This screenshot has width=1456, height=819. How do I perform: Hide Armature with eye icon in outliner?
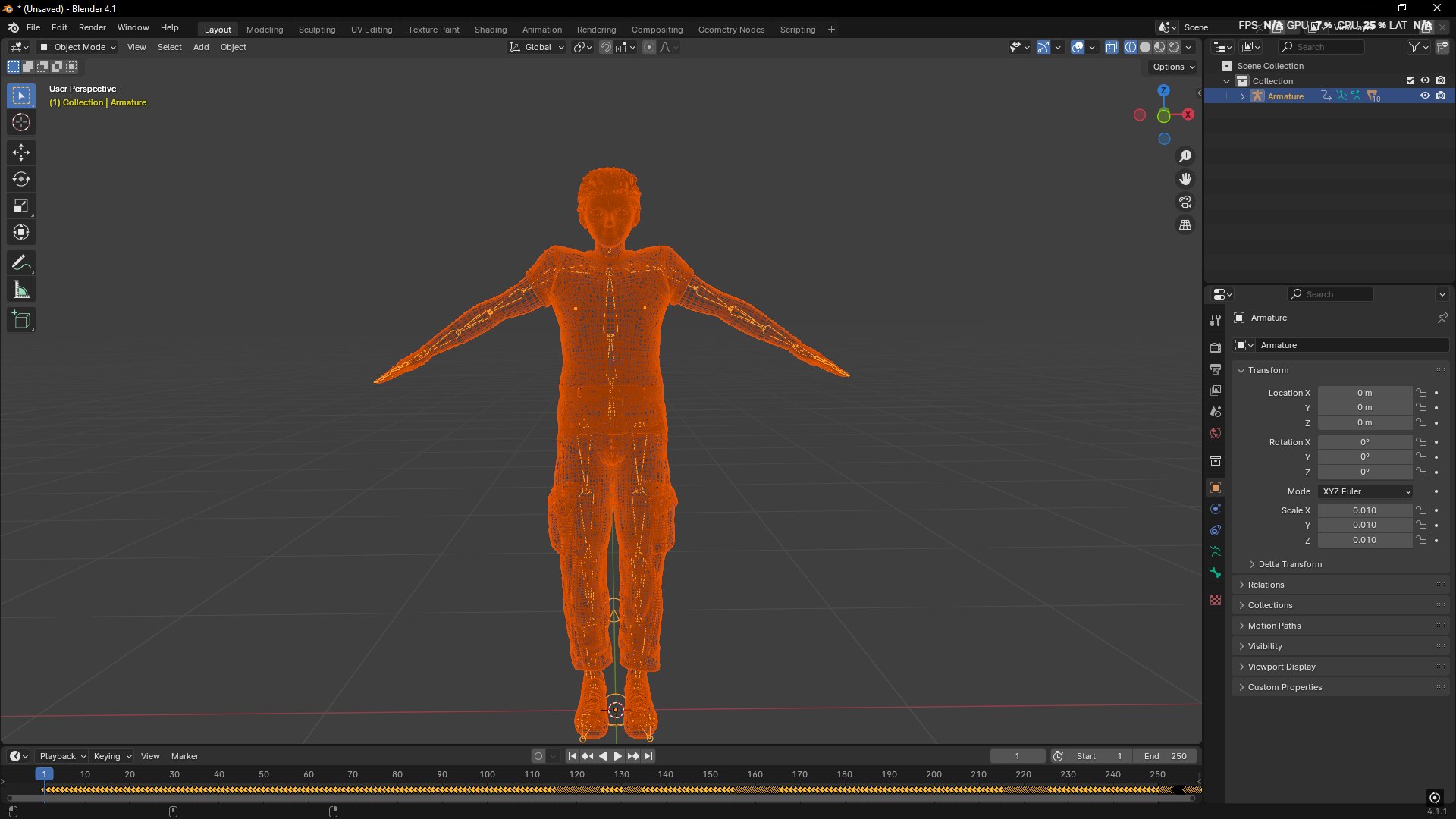tap(1425, 96)
